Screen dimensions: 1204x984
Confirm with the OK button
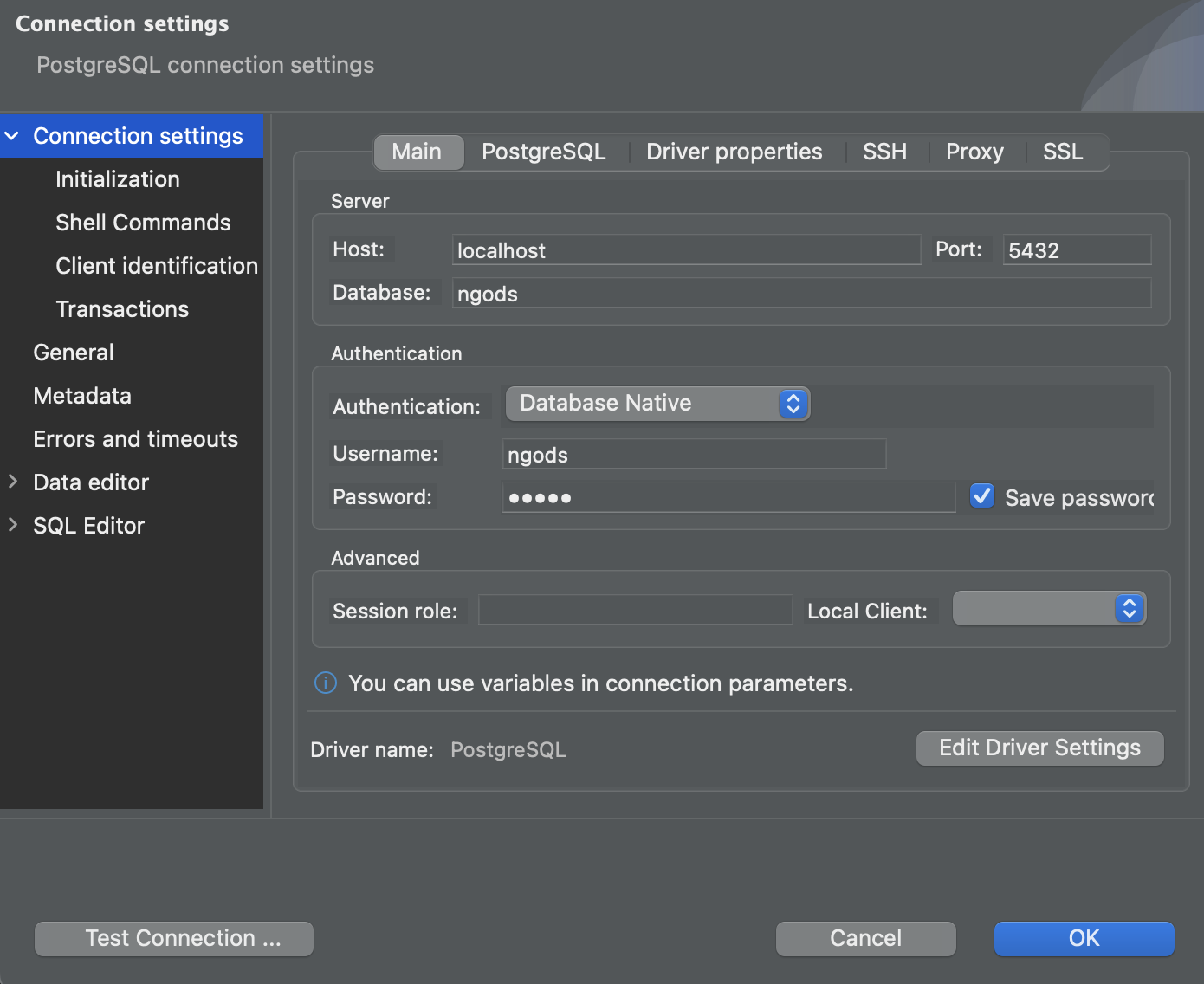click(x=1084, y=939)
